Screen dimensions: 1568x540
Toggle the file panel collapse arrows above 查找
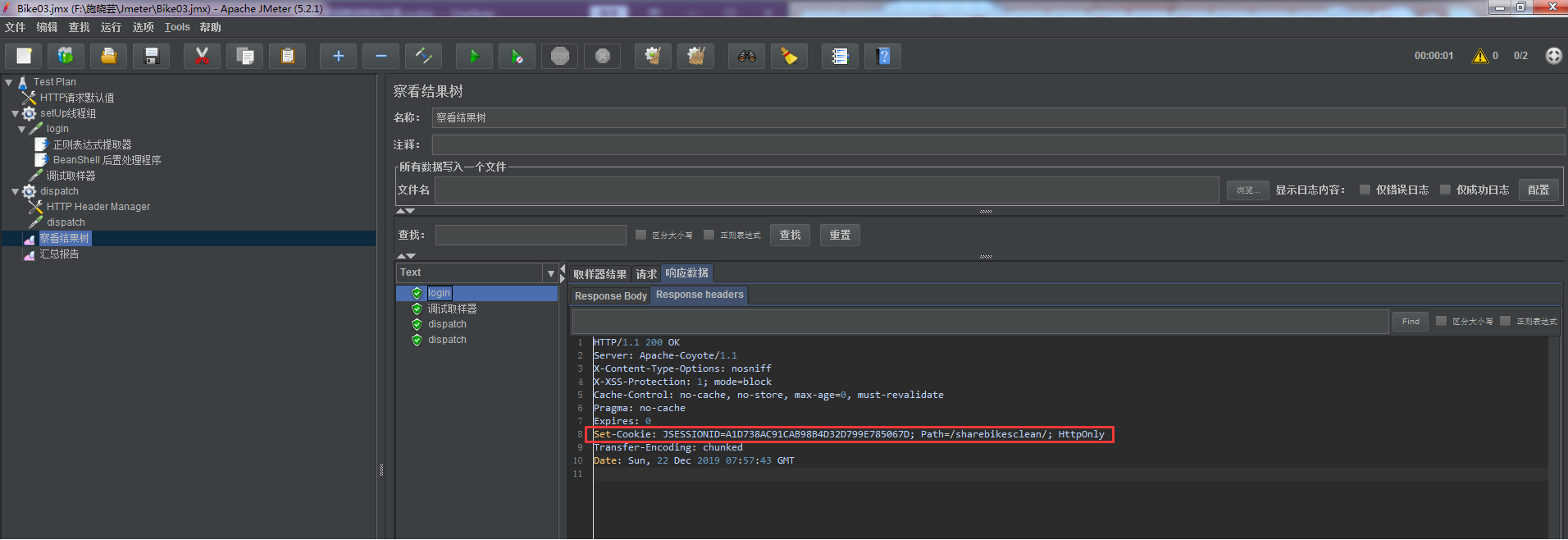pyautogui.click(x=406, y=211)
